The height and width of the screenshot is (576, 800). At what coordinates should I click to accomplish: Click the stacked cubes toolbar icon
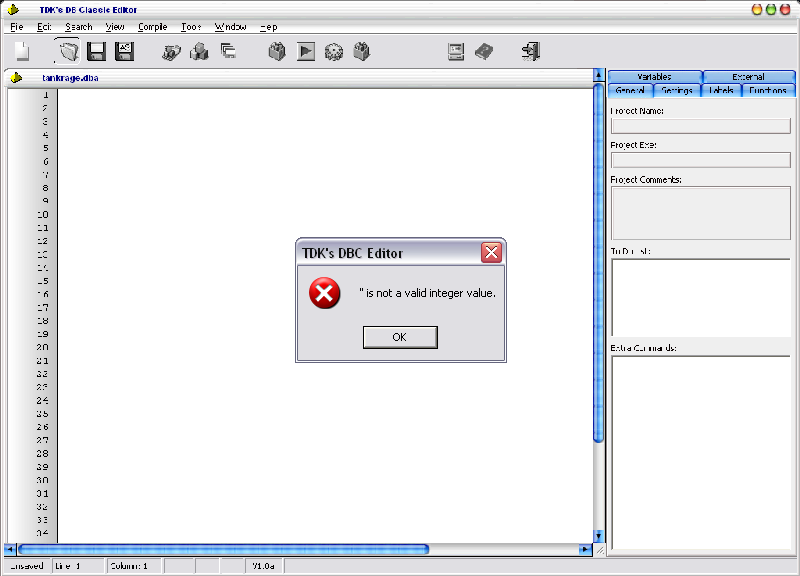(x=199, y=52)
